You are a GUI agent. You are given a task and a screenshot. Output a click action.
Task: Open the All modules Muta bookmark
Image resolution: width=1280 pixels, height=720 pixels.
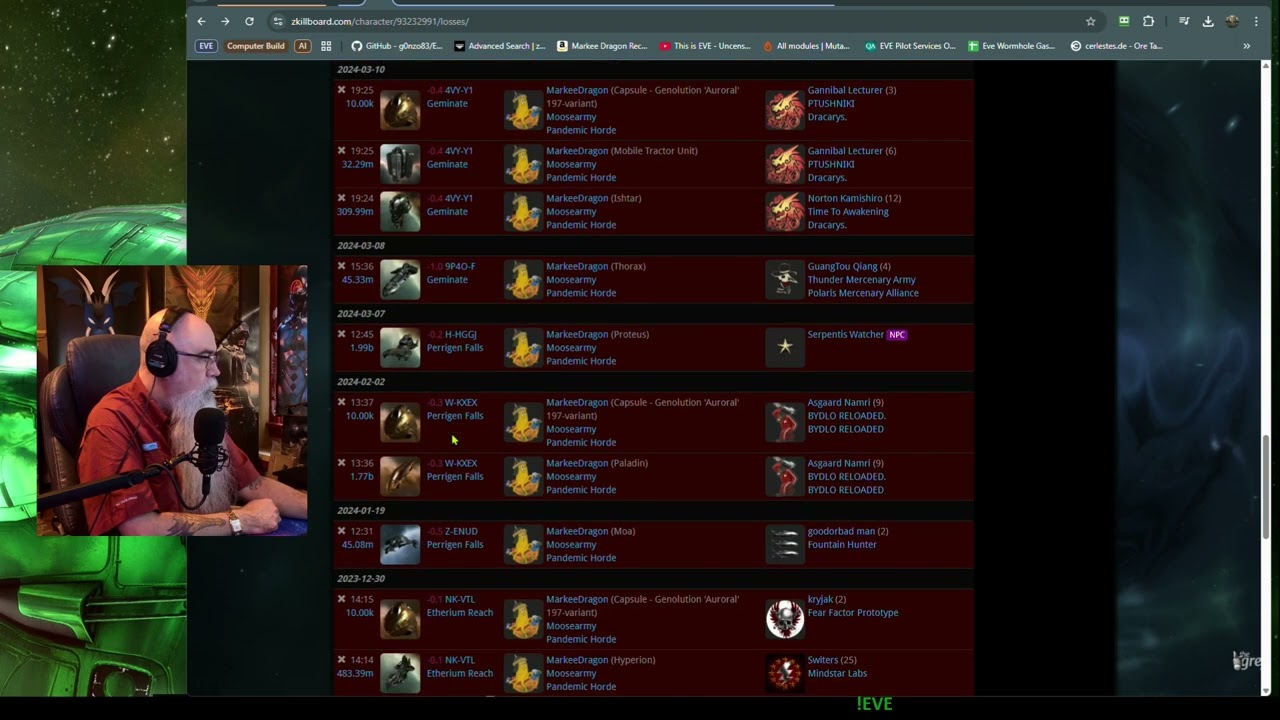click(x=806, y=46)
